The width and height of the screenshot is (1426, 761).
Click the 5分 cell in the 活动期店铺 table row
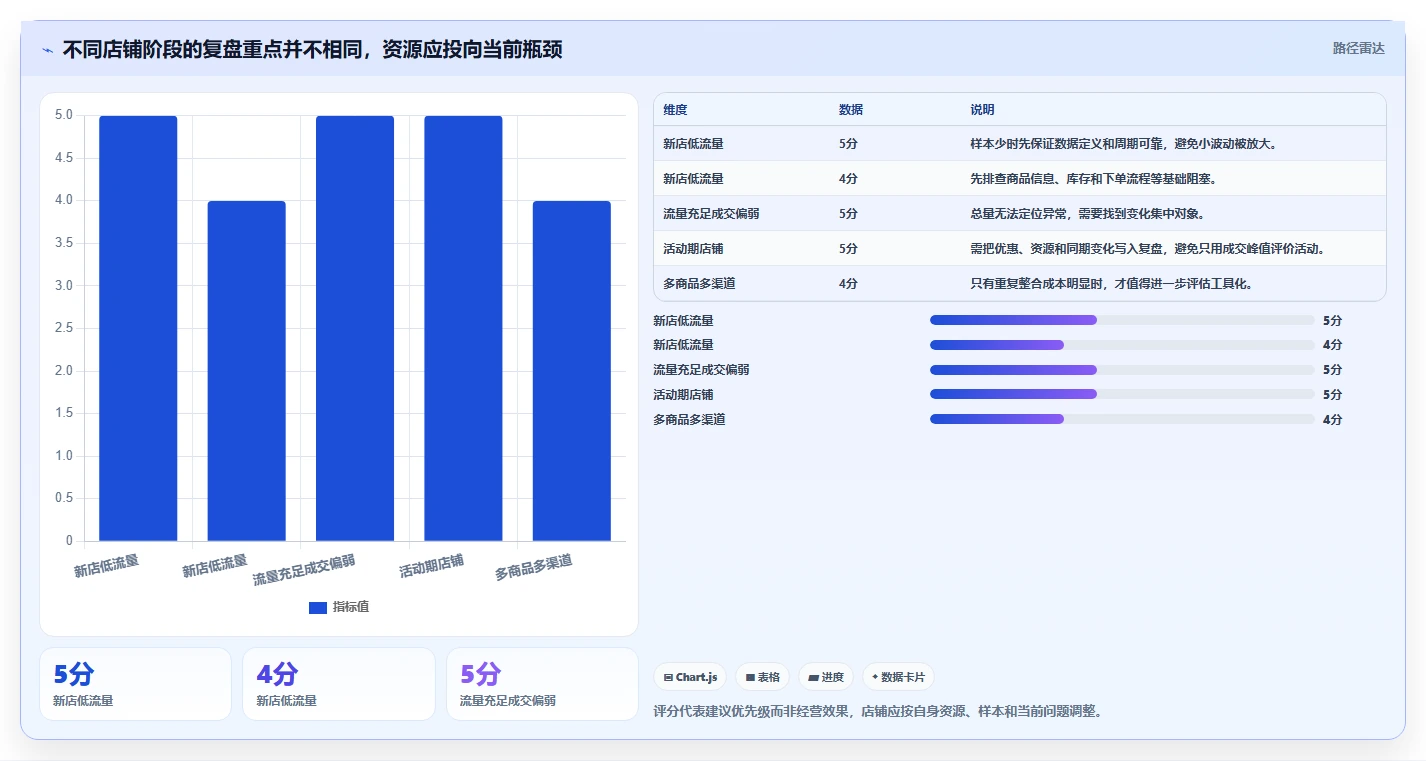848,249
